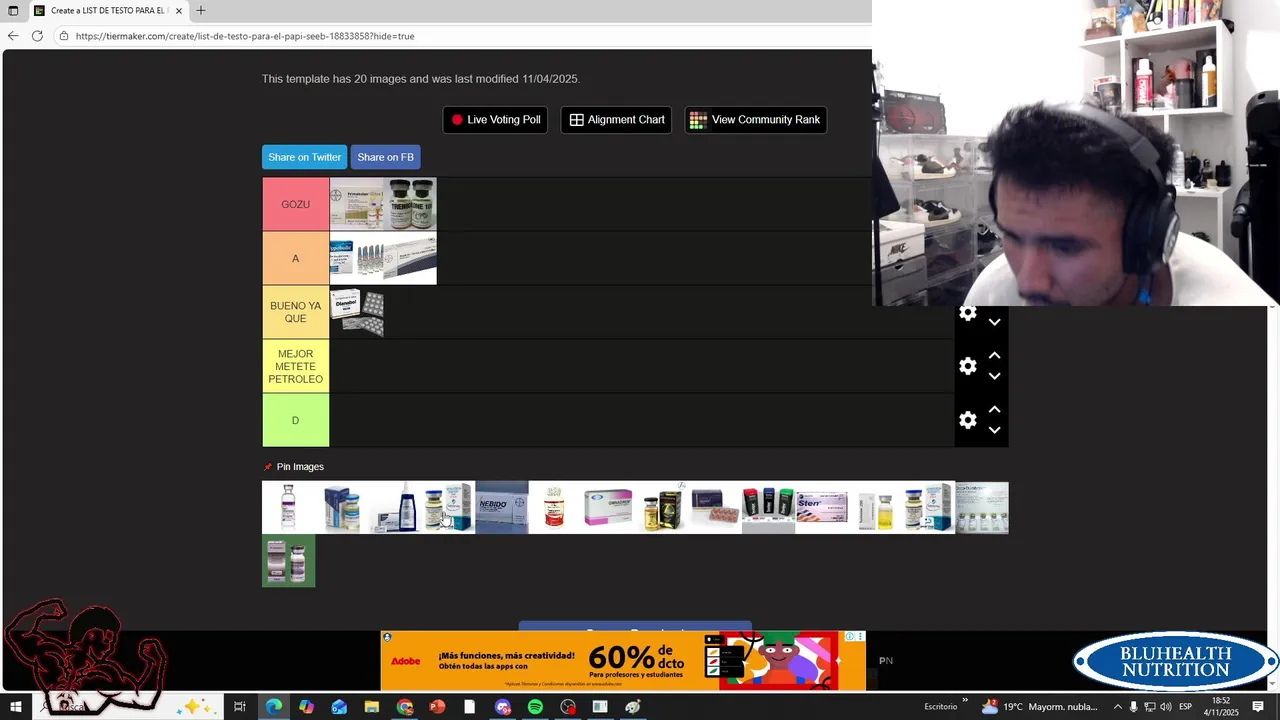The height and width of the screenshot is (720, 1280).
Task: Open Copilot from the taskbar
Action: coord(306,707)
